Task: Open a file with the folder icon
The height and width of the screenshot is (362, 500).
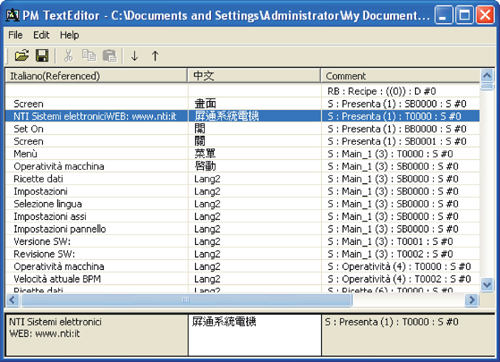Action: point(22,55)
